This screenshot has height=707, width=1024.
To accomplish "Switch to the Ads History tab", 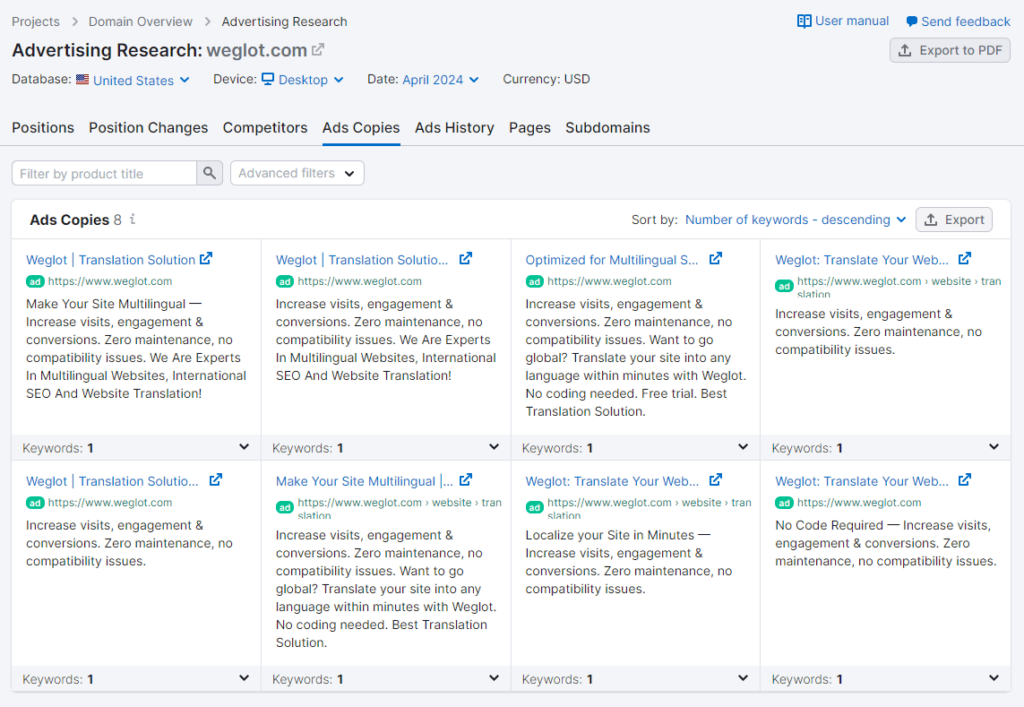I will [454, 128].
